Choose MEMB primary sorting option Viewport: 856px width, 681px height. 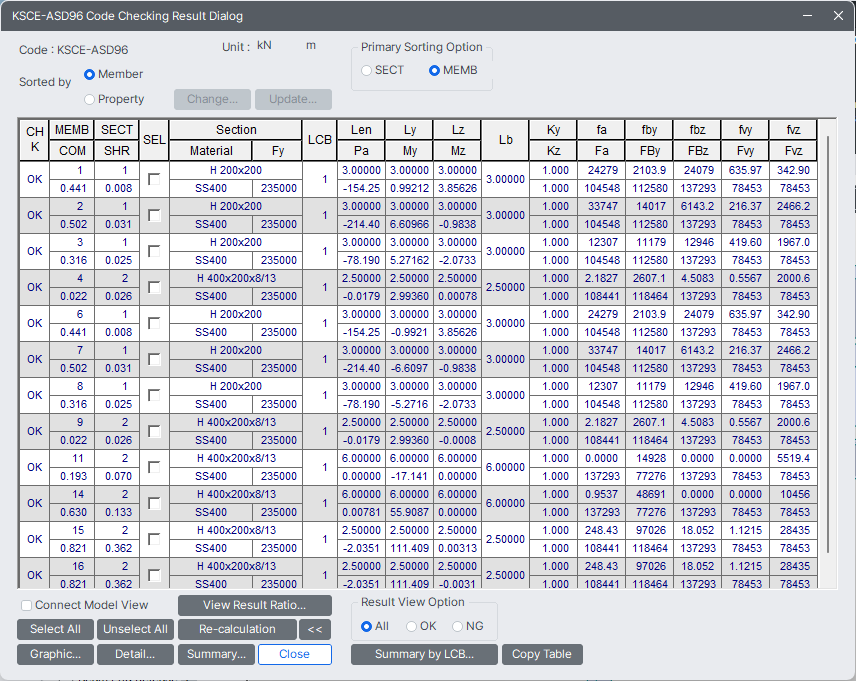434,70
